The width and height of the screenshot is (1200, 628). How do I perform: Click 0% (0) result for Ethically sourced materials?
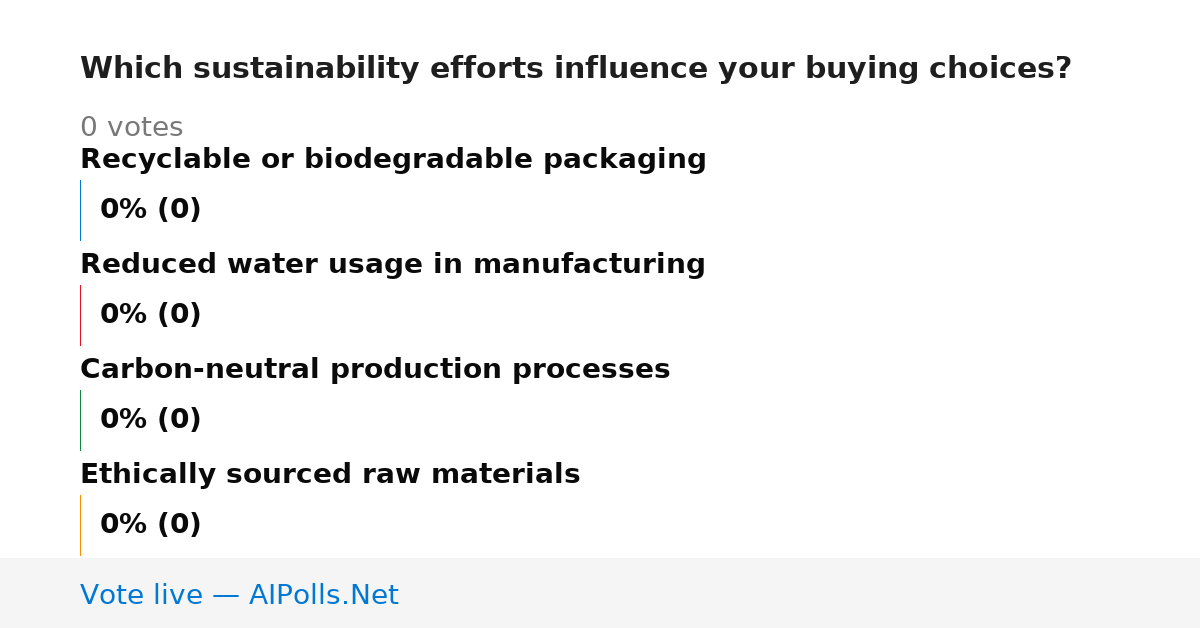pyautogui.click(x=151, y=525)
